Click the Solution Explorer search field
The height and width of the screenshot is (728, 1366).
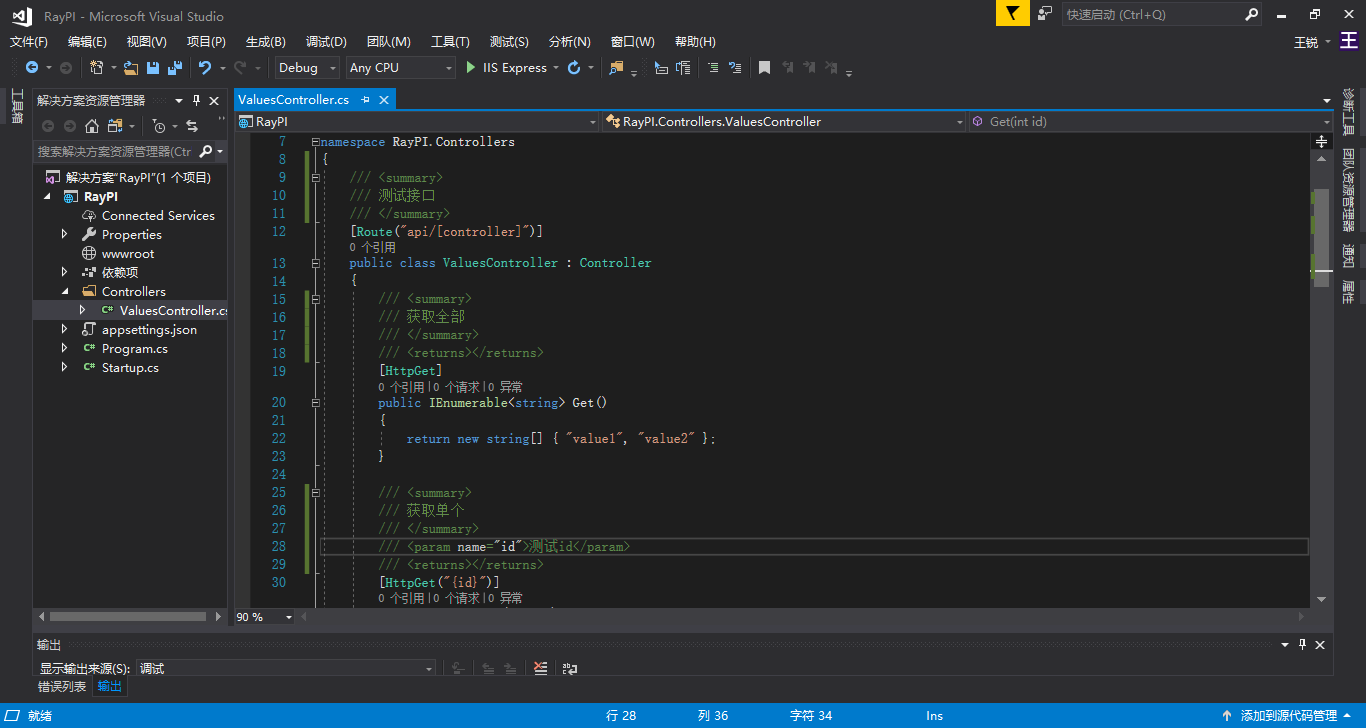coord(114,151)
